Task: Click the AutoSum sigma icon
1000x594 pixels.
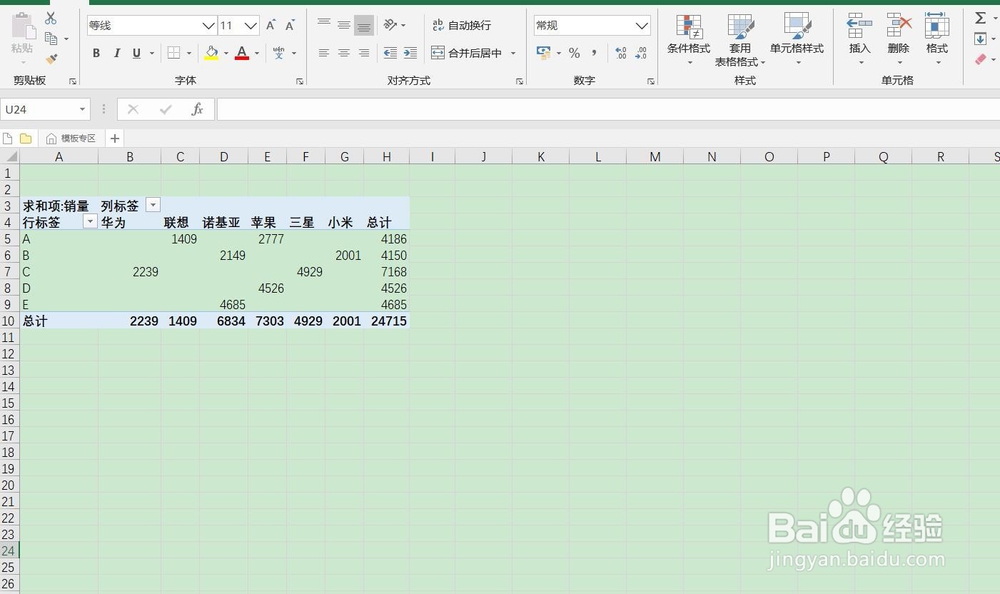Action: pos(980,18)
